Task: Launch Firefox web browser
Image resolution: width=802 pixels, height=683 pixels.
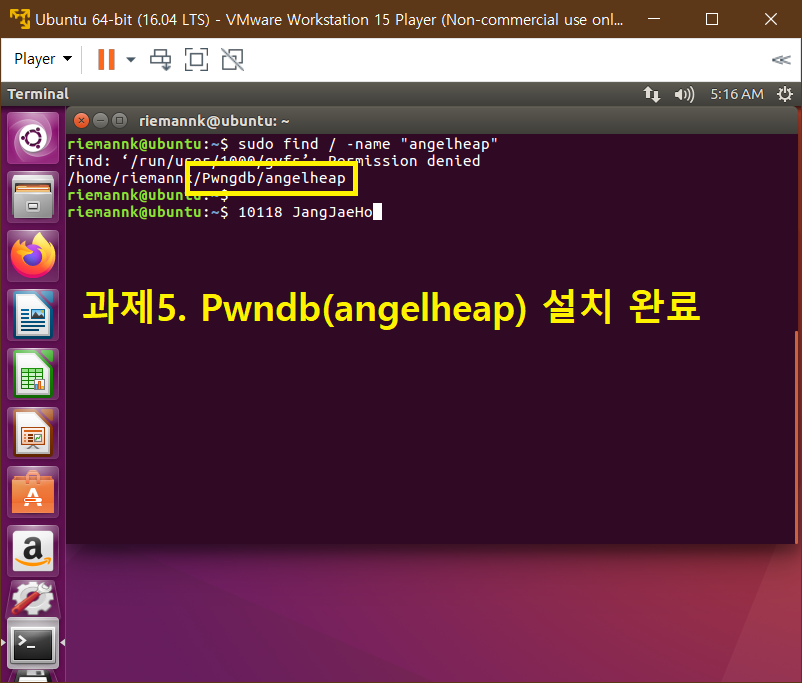Action: pyautogui.click(x=33, y=256)
